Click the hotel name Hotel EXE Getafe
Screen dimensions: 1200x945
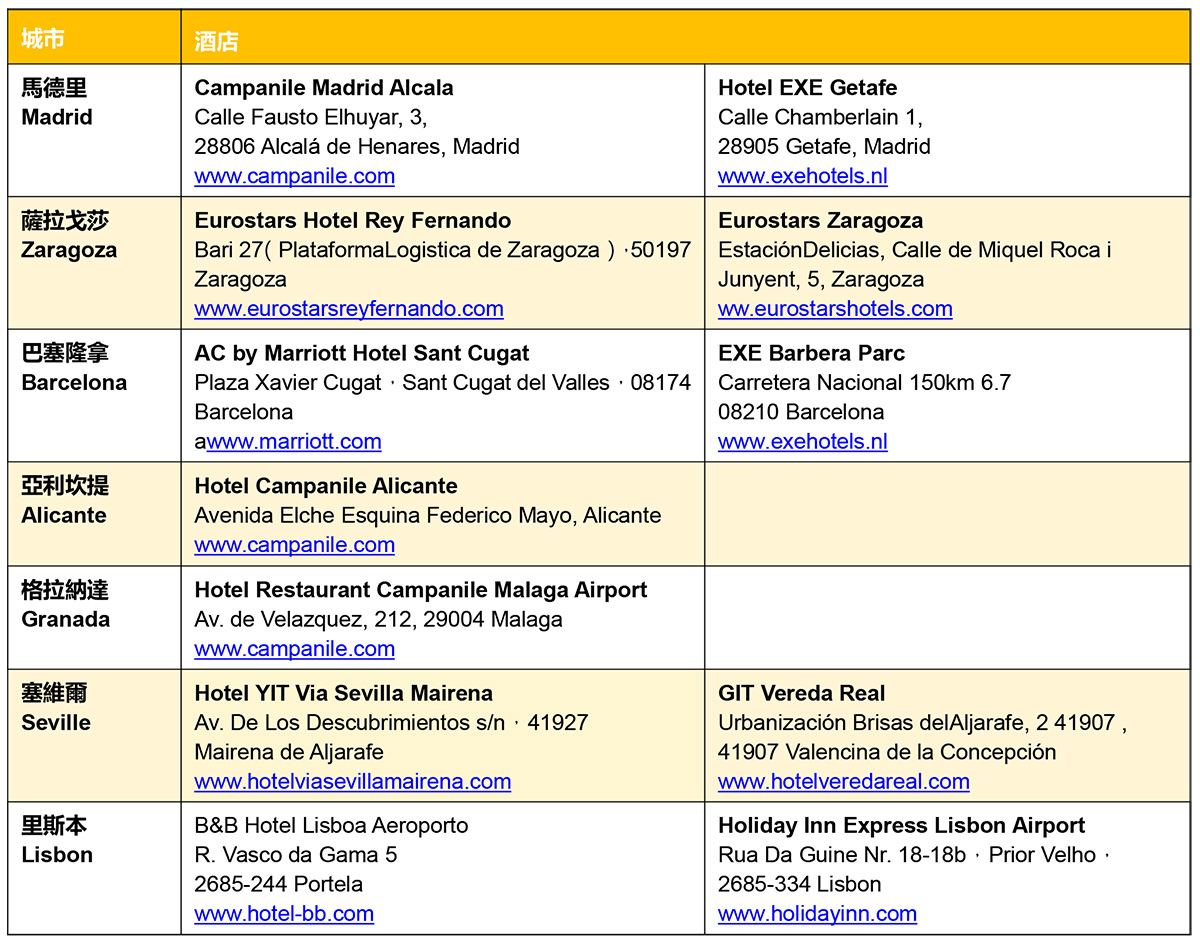808,88
